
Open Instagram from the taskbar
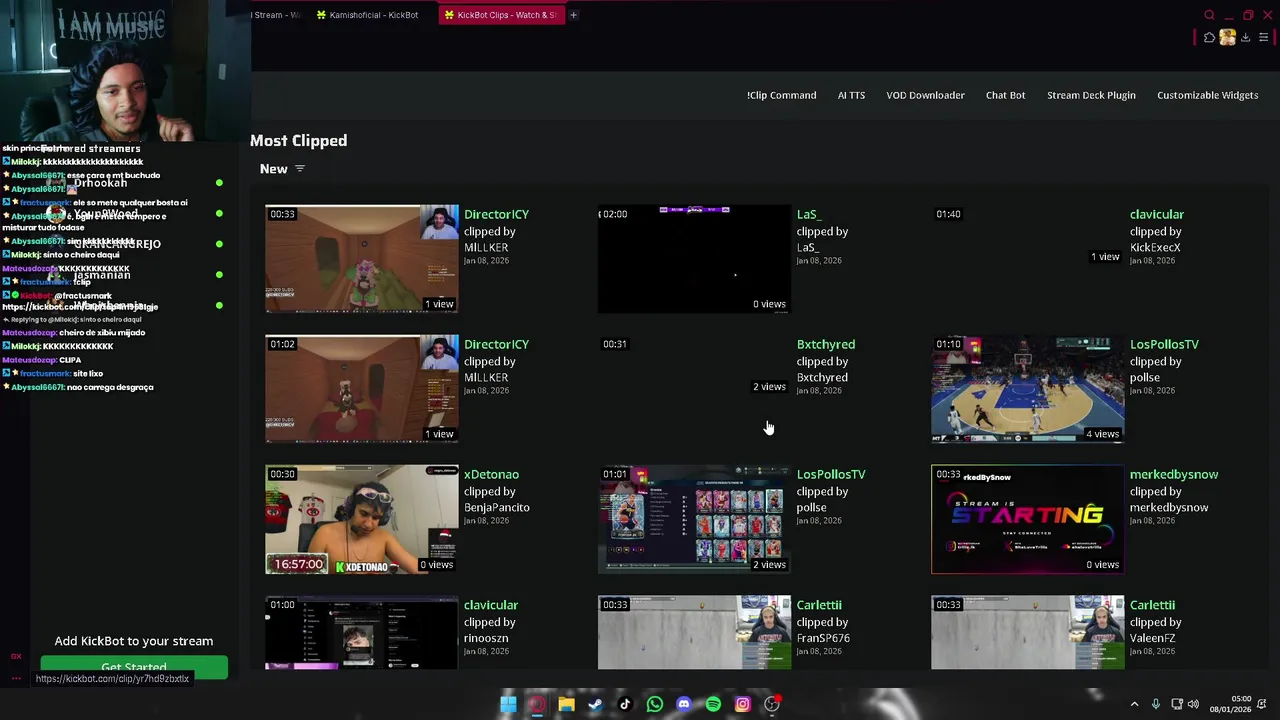point(742,704)
